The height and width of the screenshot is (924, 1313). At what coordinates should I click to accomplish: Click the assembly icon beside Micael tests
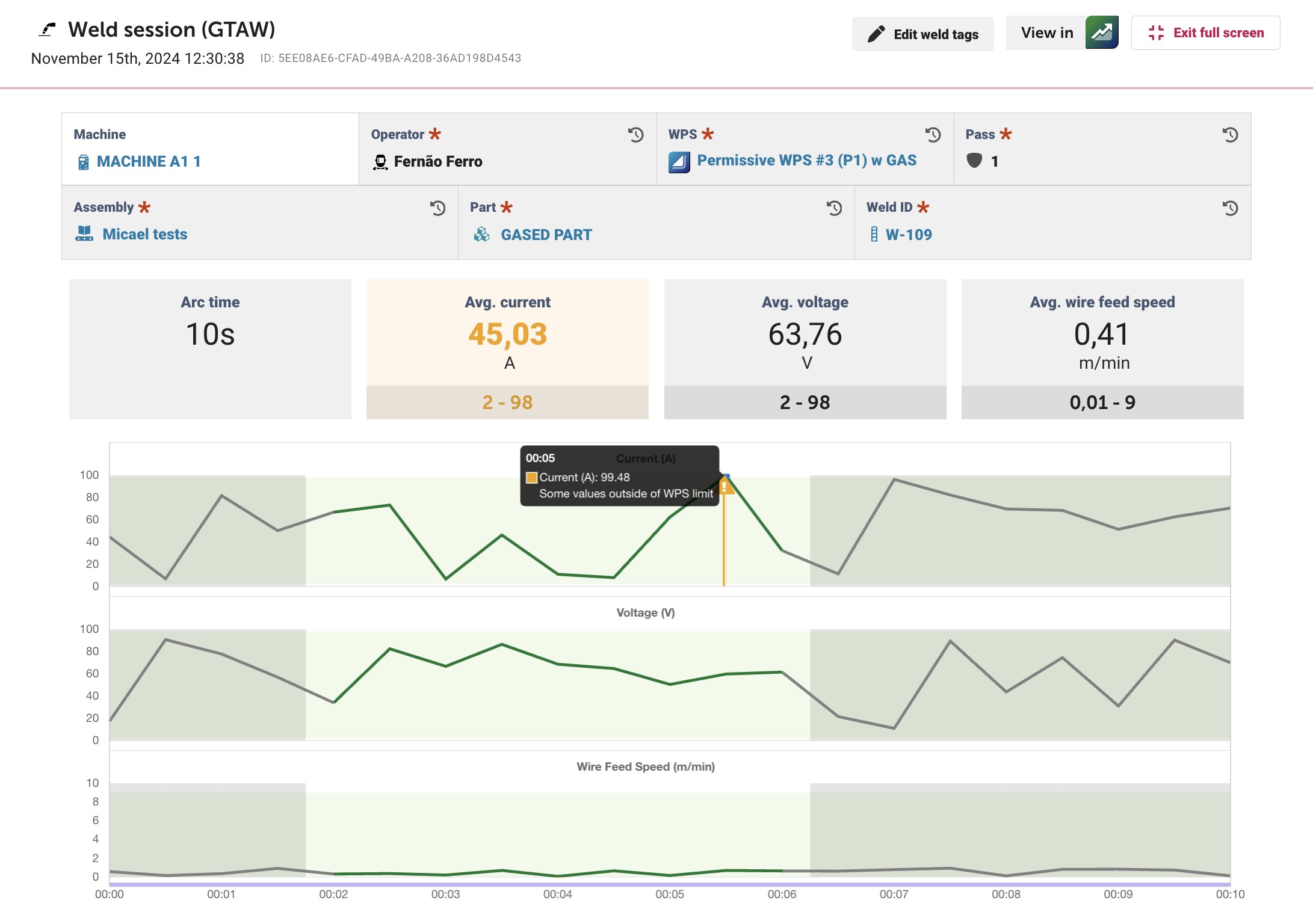84,233
